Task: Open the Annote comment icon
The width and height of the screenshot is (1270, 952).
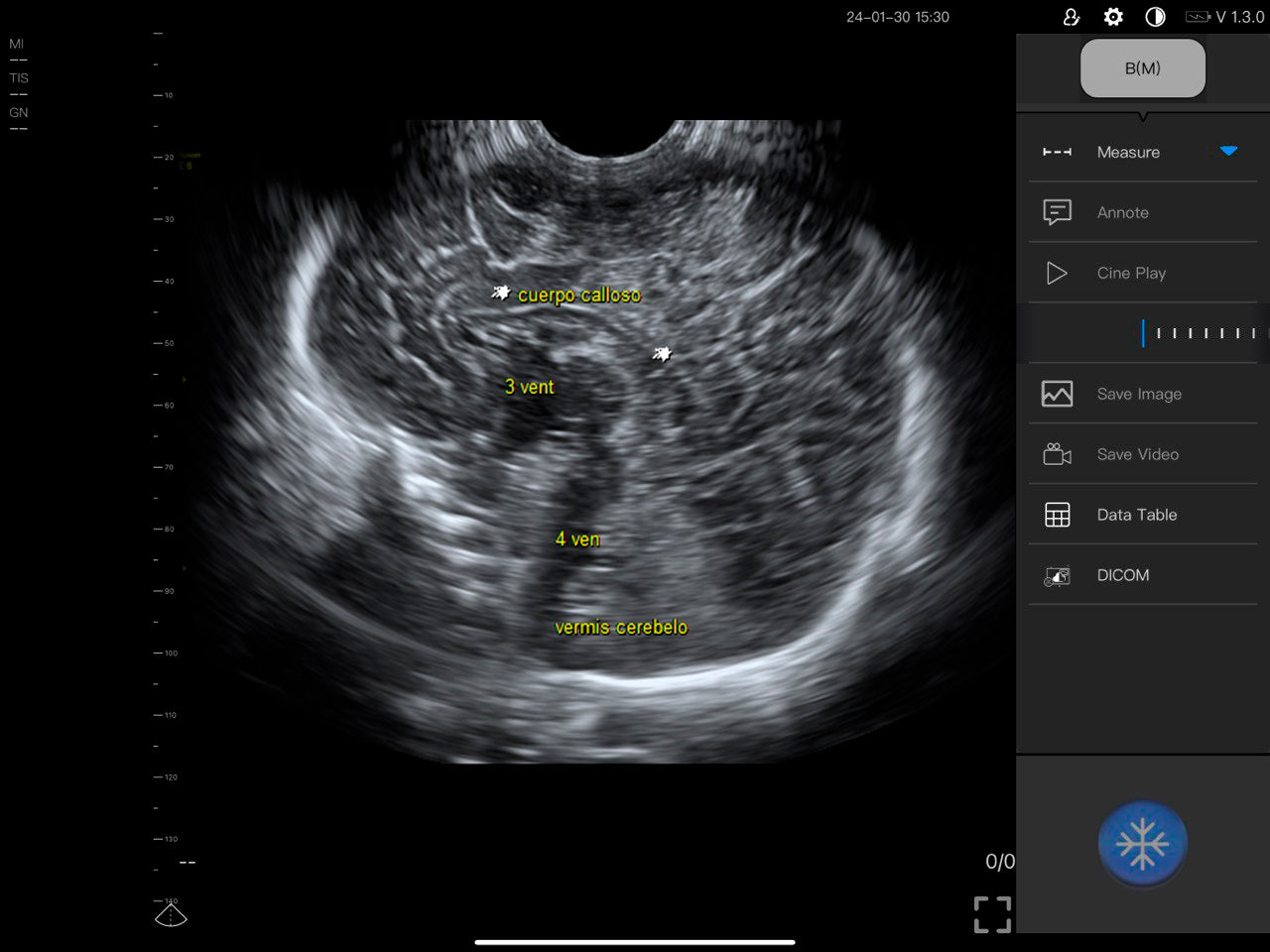Action: pos(1057,212)
